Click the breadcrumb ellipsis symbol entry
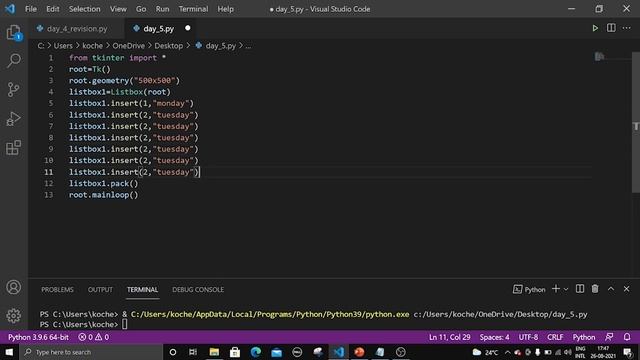The height and width of the screenshot is (360, 640). pos(248,46)
